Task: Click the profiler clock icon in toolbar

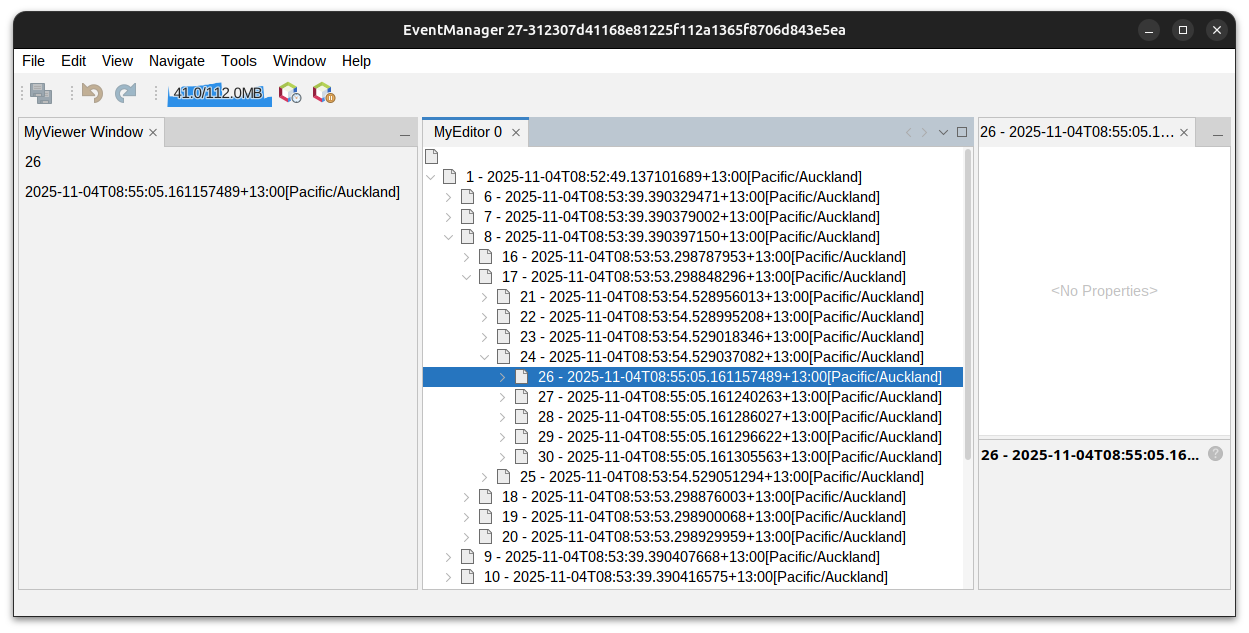Action: click(x=290, y=93)
